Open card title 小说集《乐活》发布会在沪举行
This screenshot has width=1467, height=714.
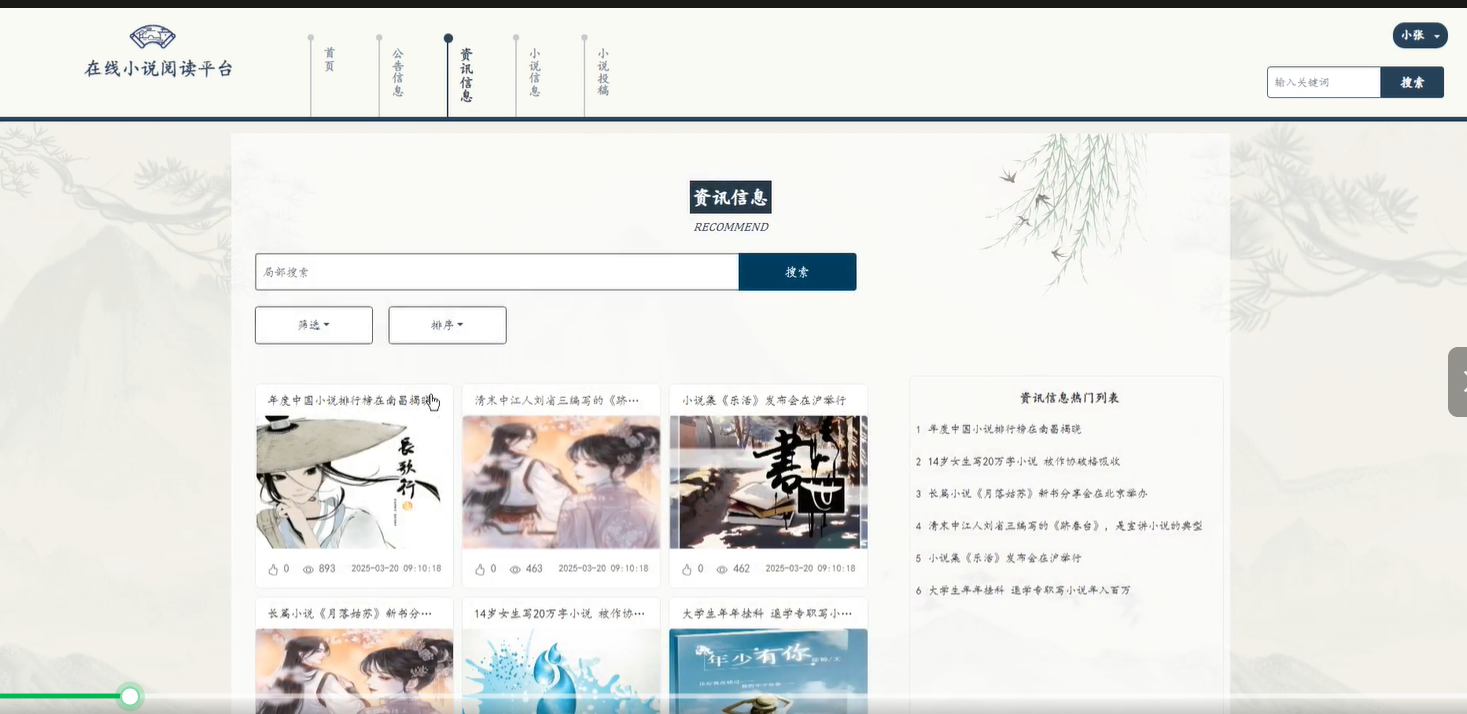tap(764, 400)
